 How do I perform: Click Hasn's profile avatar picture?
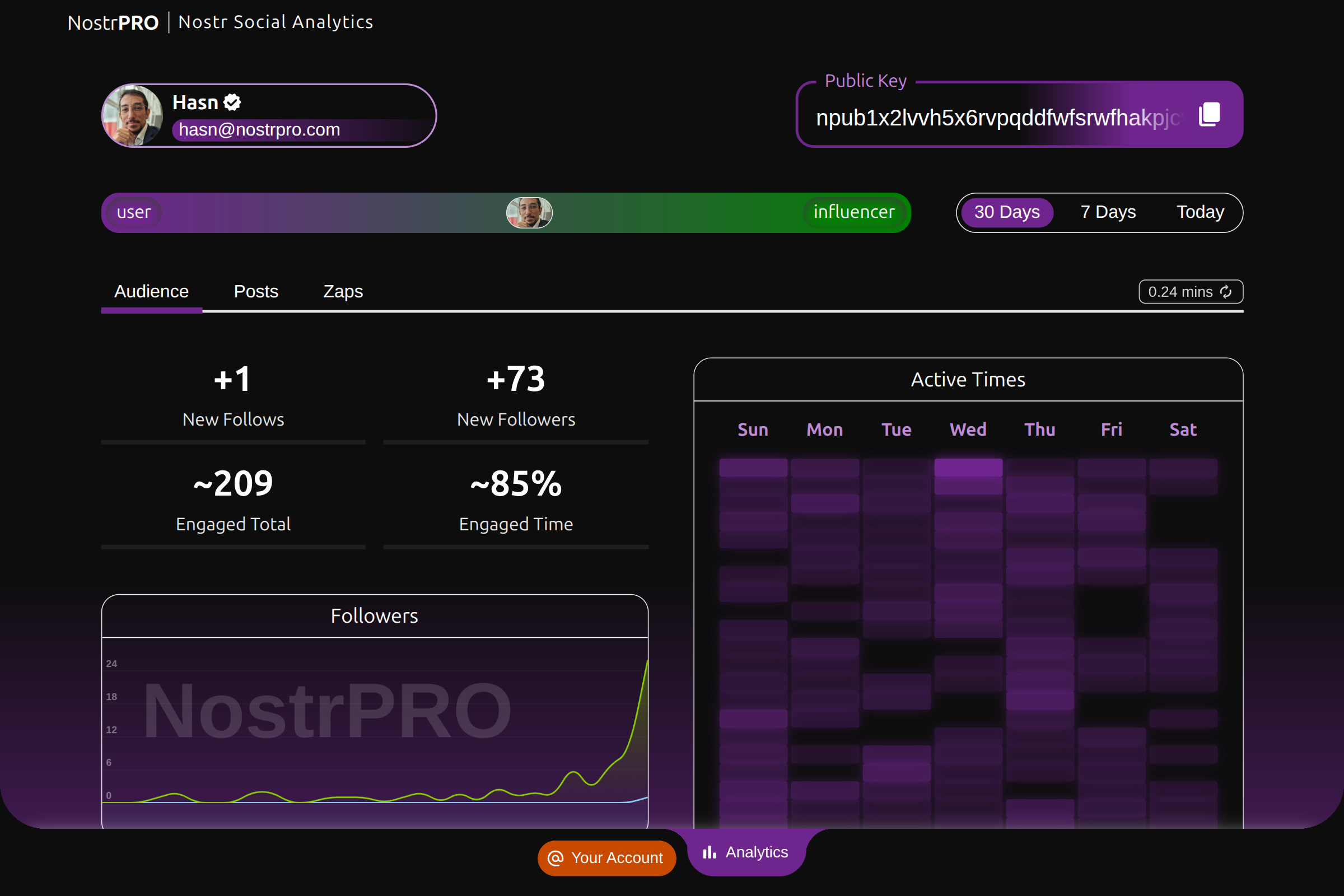(x=133, y=115)
